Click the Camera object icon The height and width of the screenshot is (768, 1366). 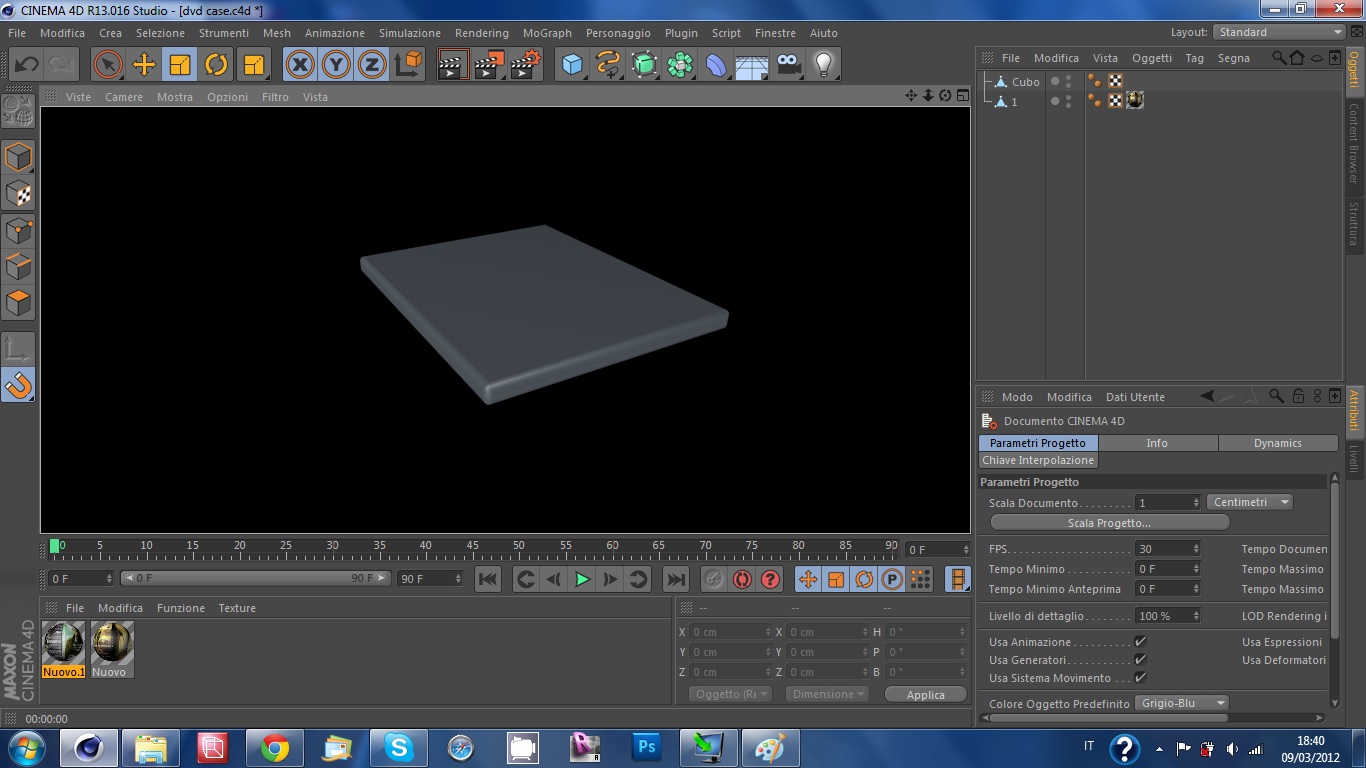(789, 65)
